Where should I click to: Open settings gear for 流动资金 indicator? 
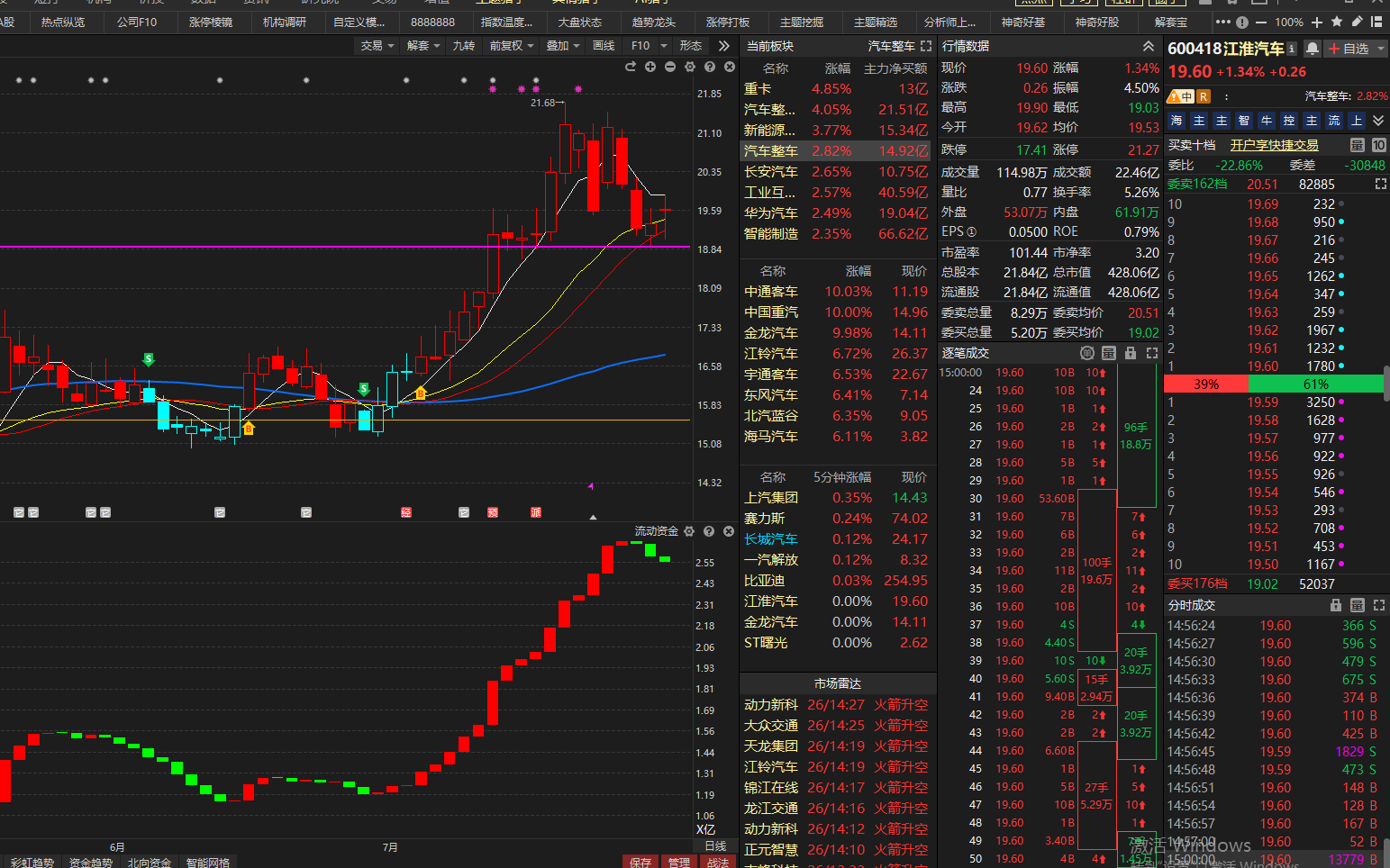689,531
